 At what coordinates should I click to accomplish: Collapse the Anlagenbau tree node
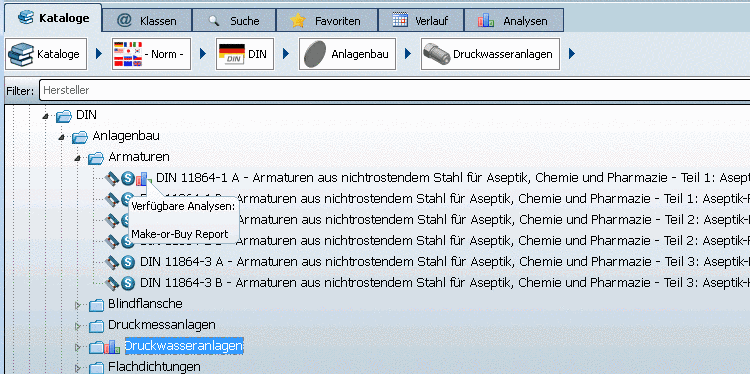point(61,137)
